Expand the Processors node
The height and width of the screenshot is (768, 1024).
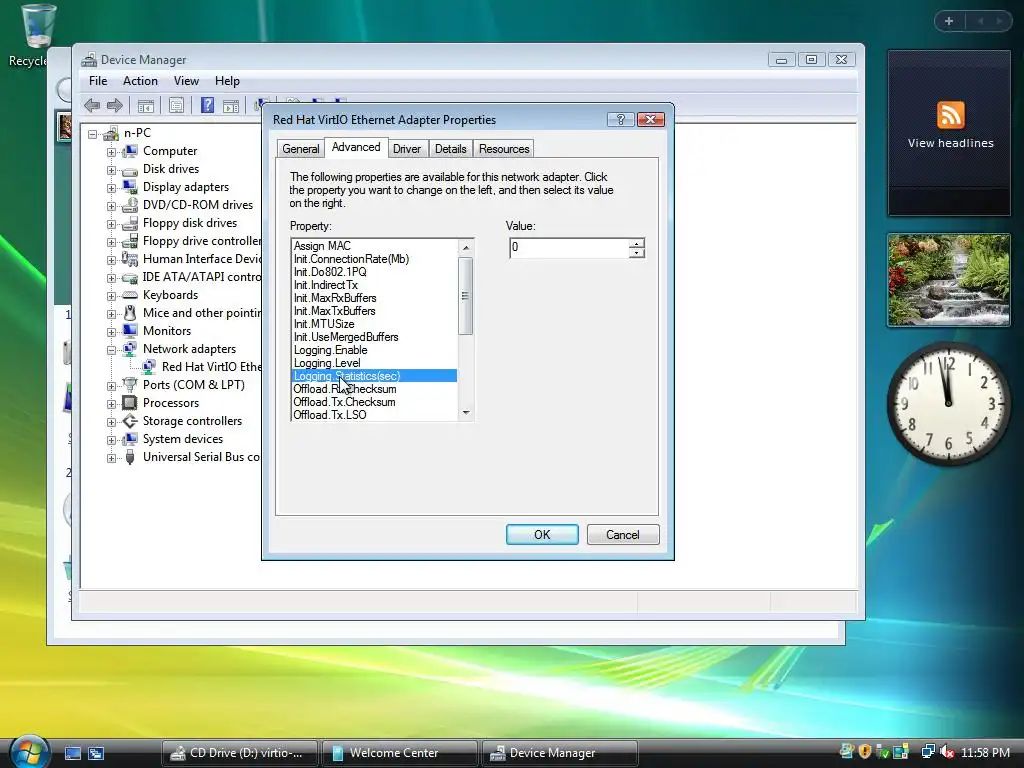tap(111, 404)
